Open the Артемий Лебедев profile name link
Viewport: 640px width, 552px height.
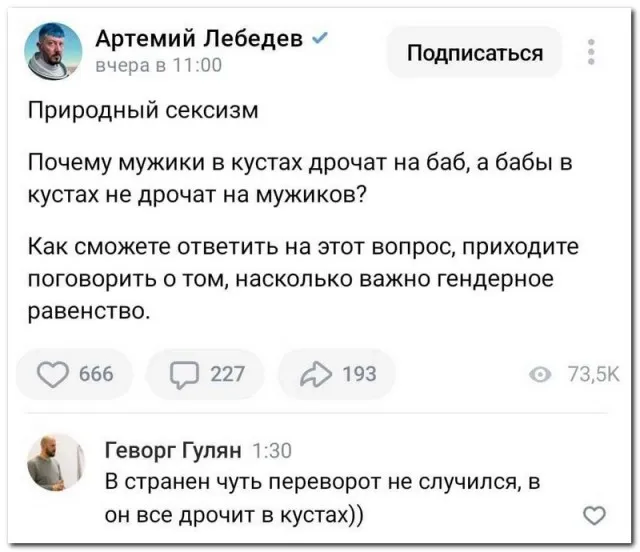(x=200, y=39)
